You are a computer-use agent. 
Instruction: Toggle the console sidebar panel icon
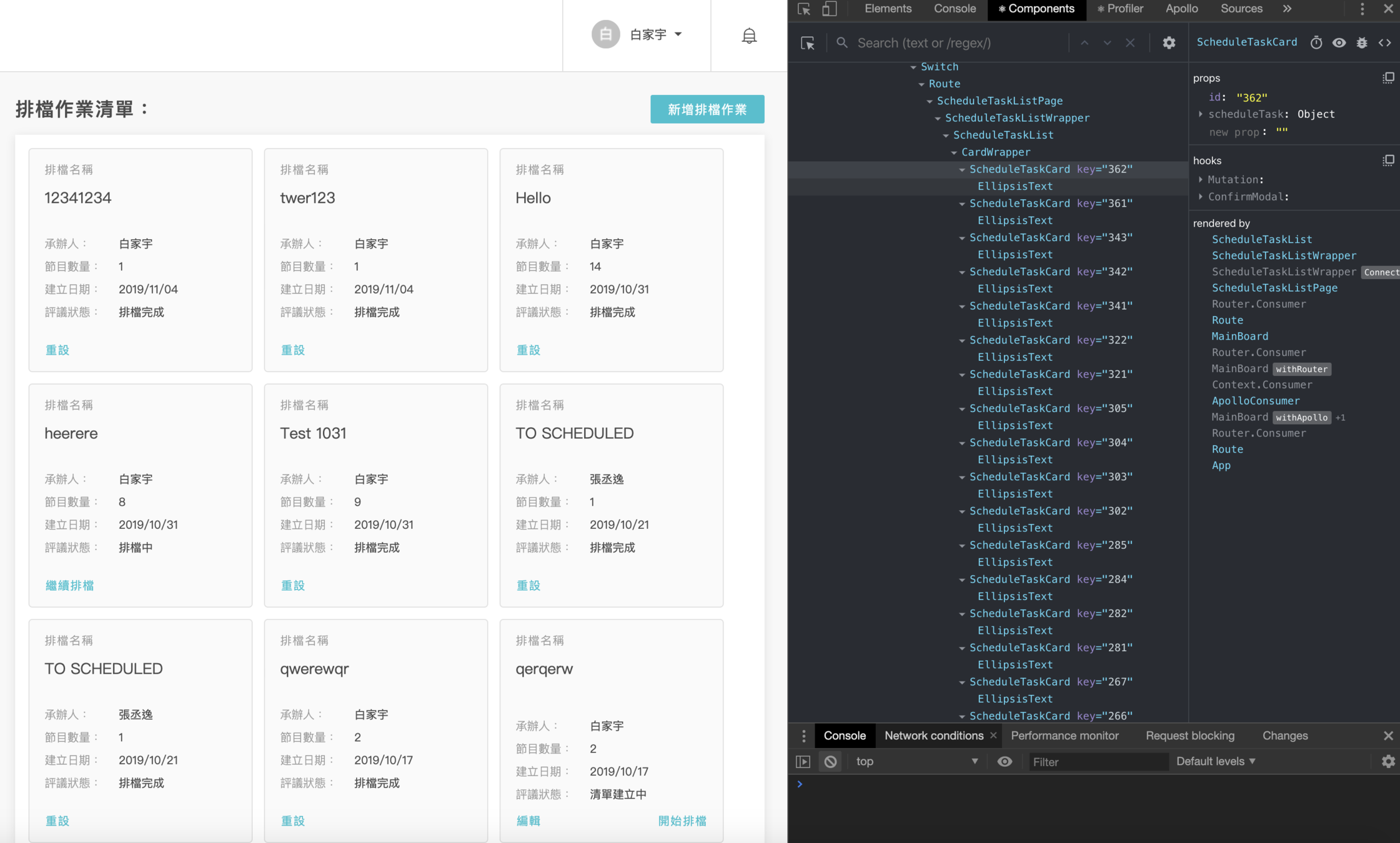click(x=803, y=761)
